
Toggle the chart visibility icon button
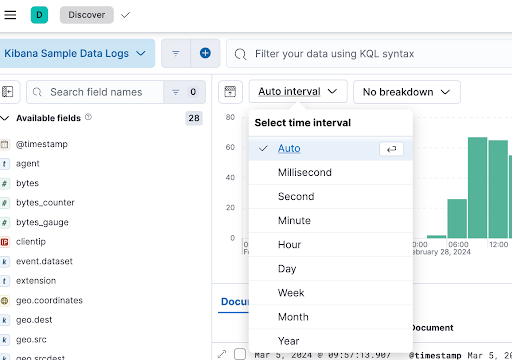click(230, 92)
